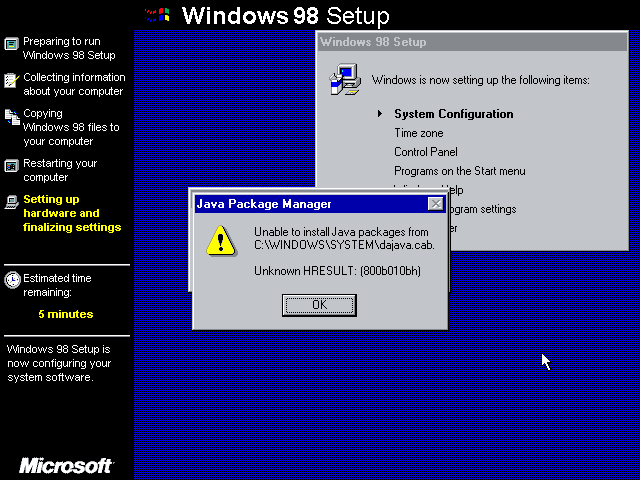The width and height of the screenshot is (640, 480).
Task: Select Programs on the Start menu item
Action: (x=460, y=171)
